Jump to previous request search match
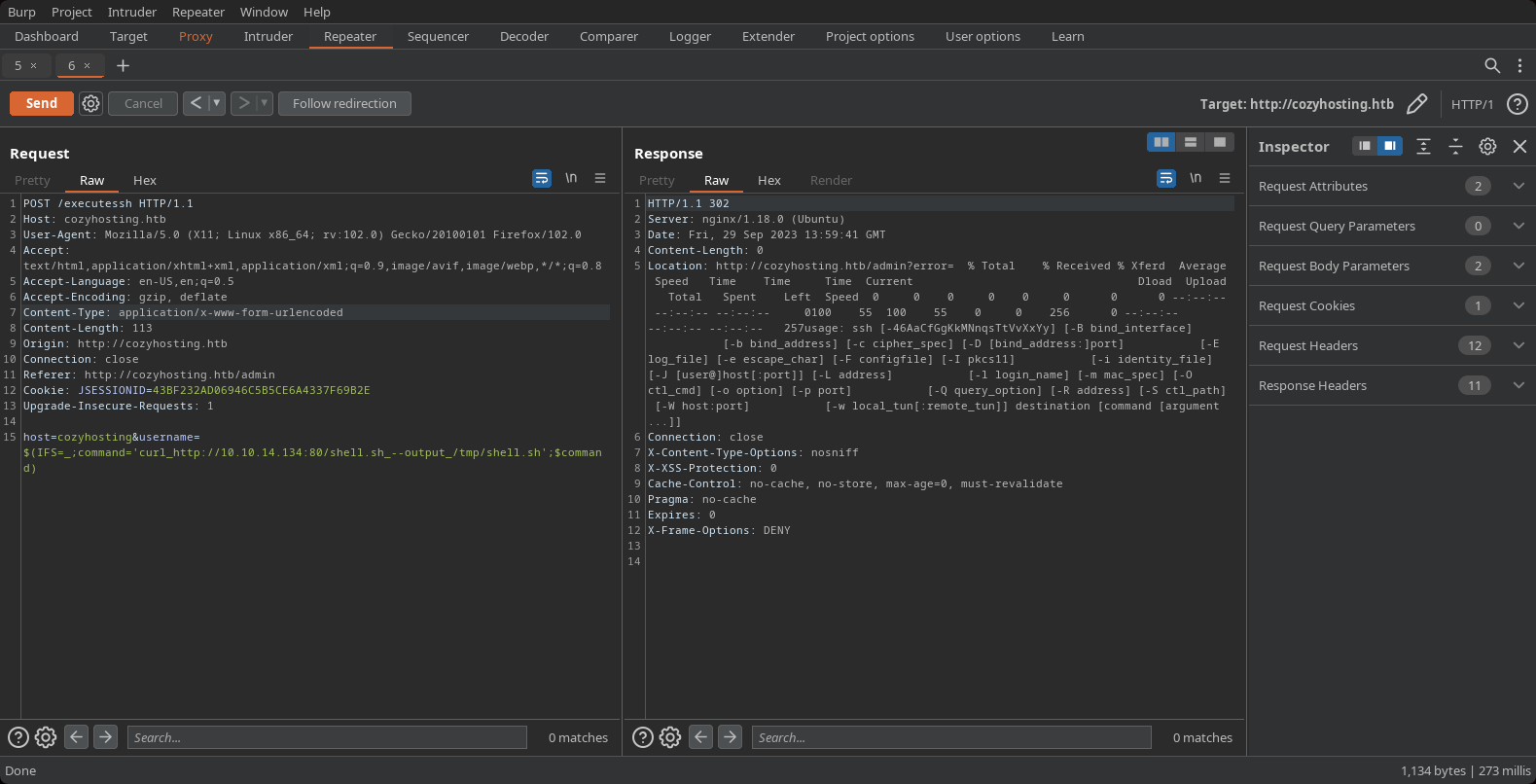The image size is (1536, 784). point(76,736)
